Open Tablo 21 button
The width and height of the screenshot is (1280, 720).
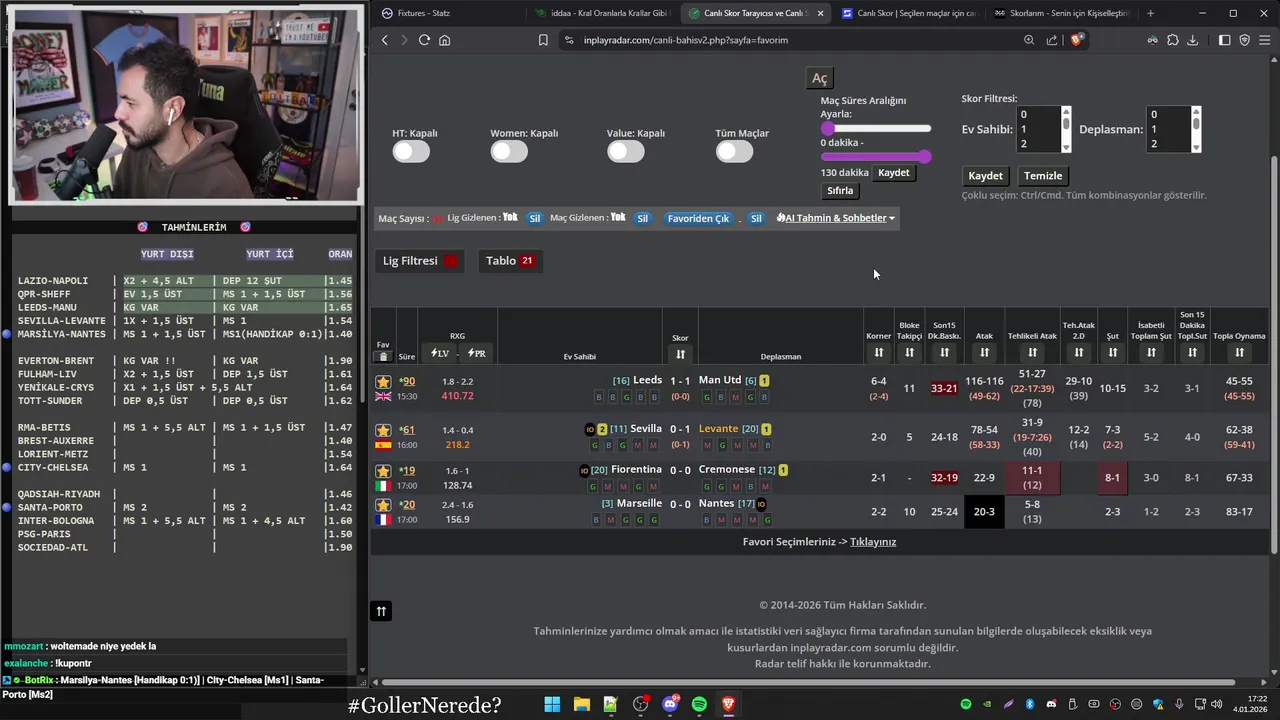tap(510, 261)
